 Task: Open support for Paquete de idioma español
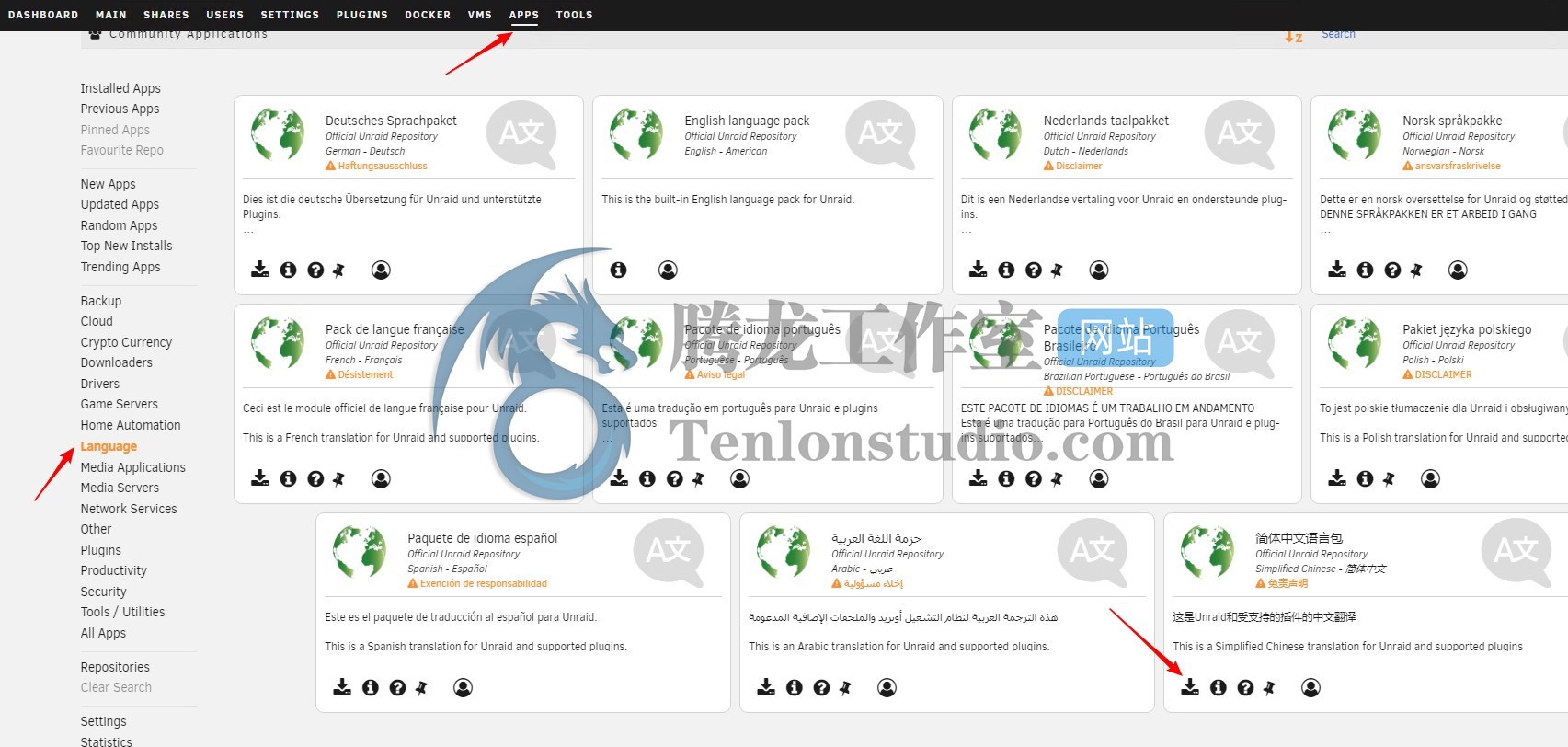(397, 687)
